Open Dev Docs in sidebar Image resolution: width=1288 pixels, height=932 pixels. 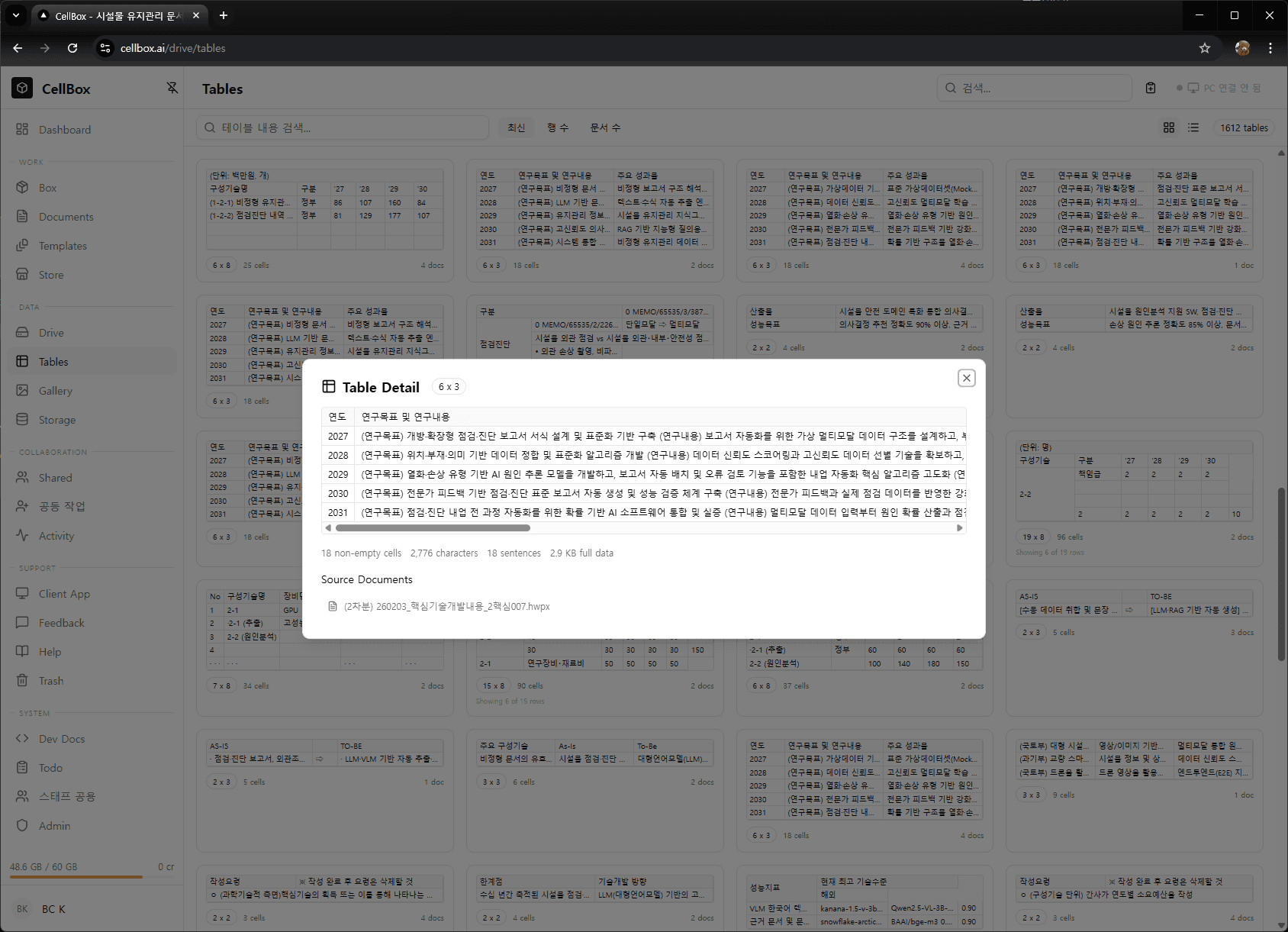point(62,739)
